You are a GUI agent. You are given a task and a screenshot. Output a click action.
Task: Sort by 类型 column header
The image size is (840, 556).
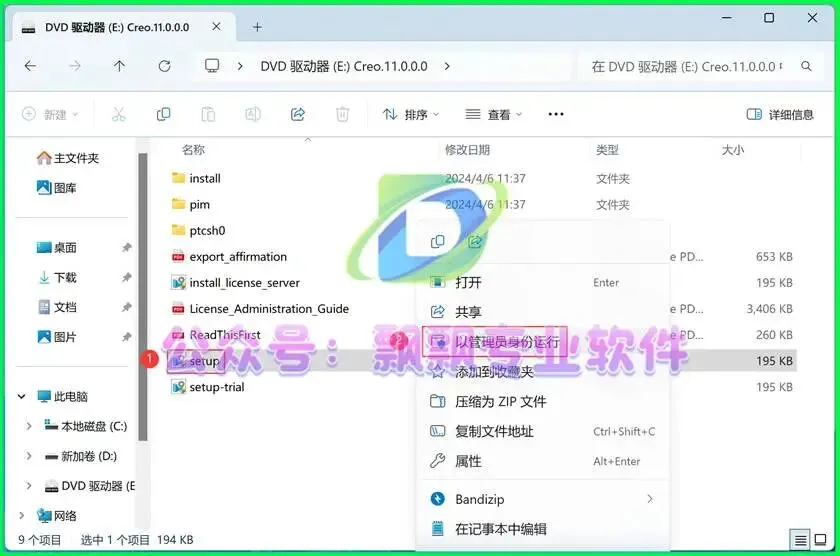(608, 150)
